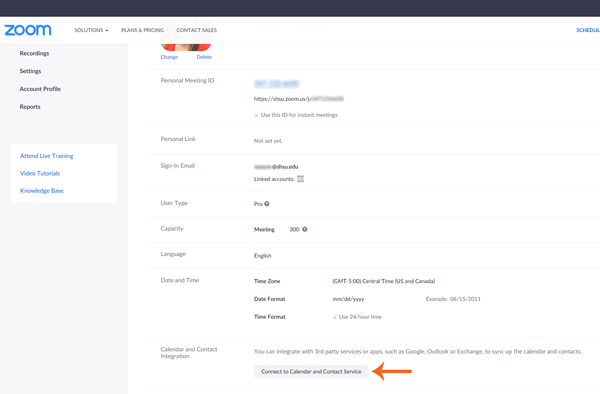The width and height of the screenshot is (600, 394).
Task: Open the personal meeting URL
Action: [x=298, y=99]
